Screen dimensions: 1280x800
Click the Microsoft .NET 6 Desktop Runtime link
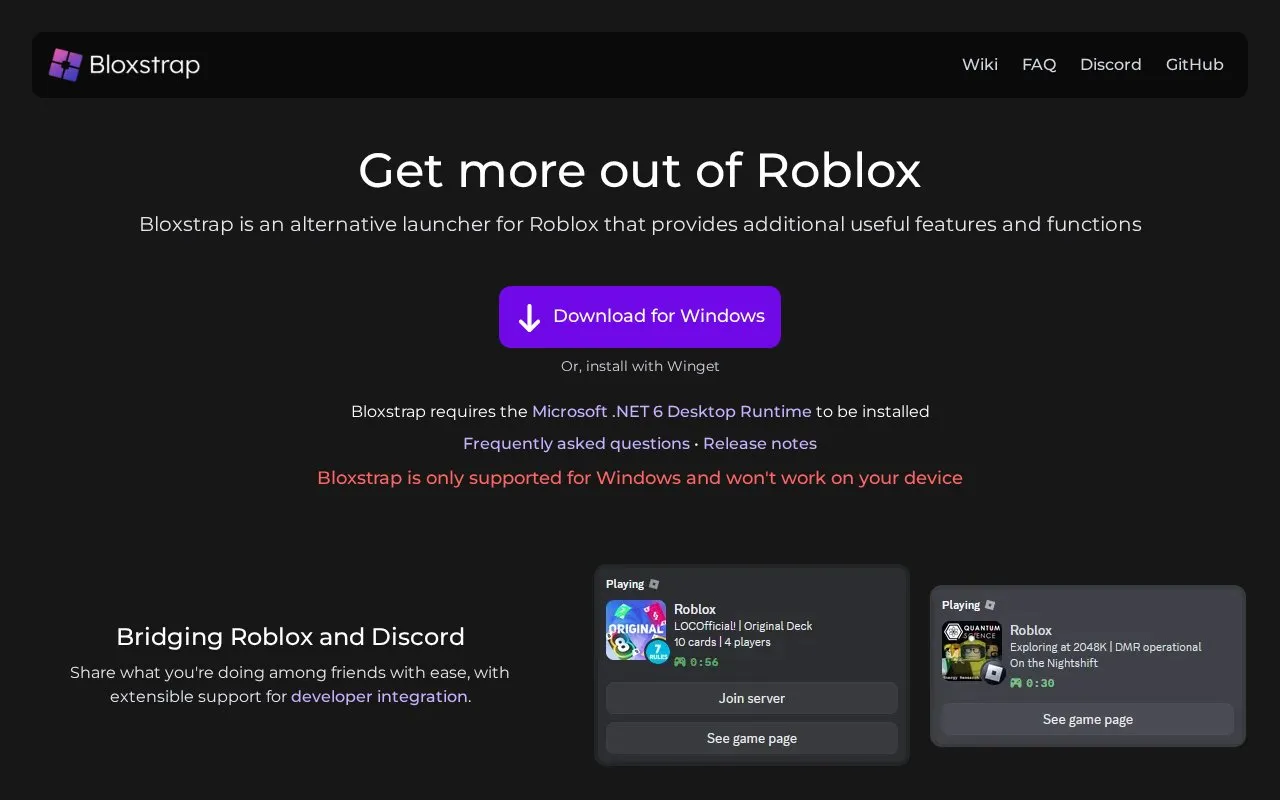(x=672, y=411)
